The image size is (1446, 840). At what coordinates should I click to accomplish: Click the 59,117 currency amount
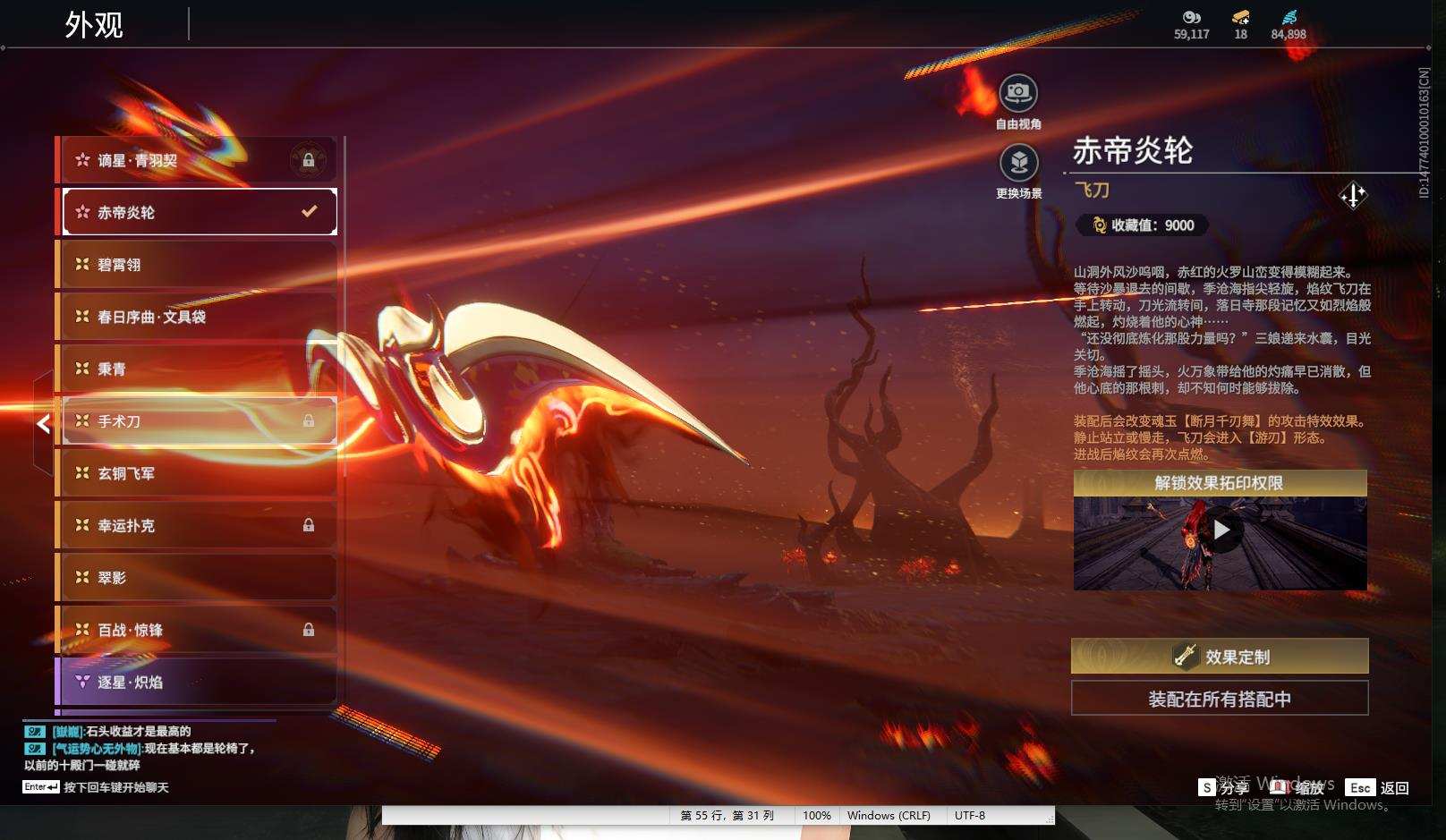[1191, 34]
